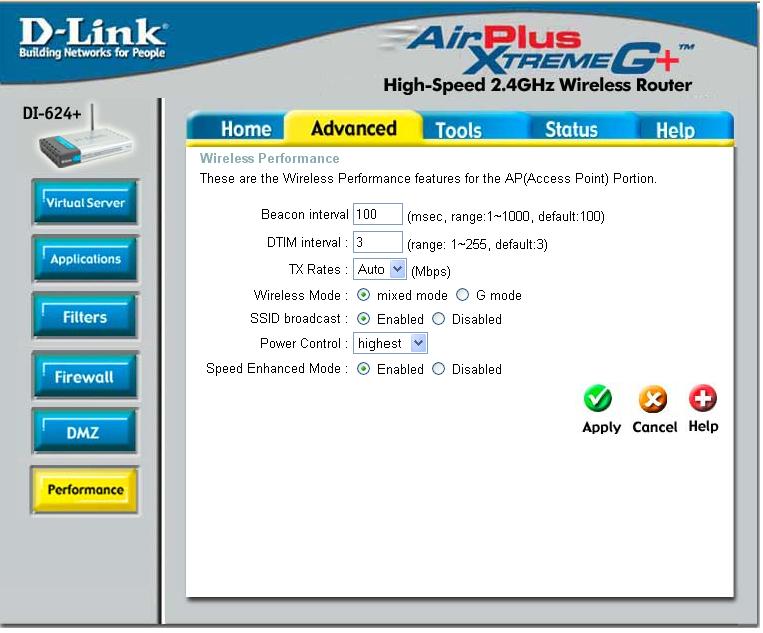Click the orange Cancel X icon

(x=655, y=400)
